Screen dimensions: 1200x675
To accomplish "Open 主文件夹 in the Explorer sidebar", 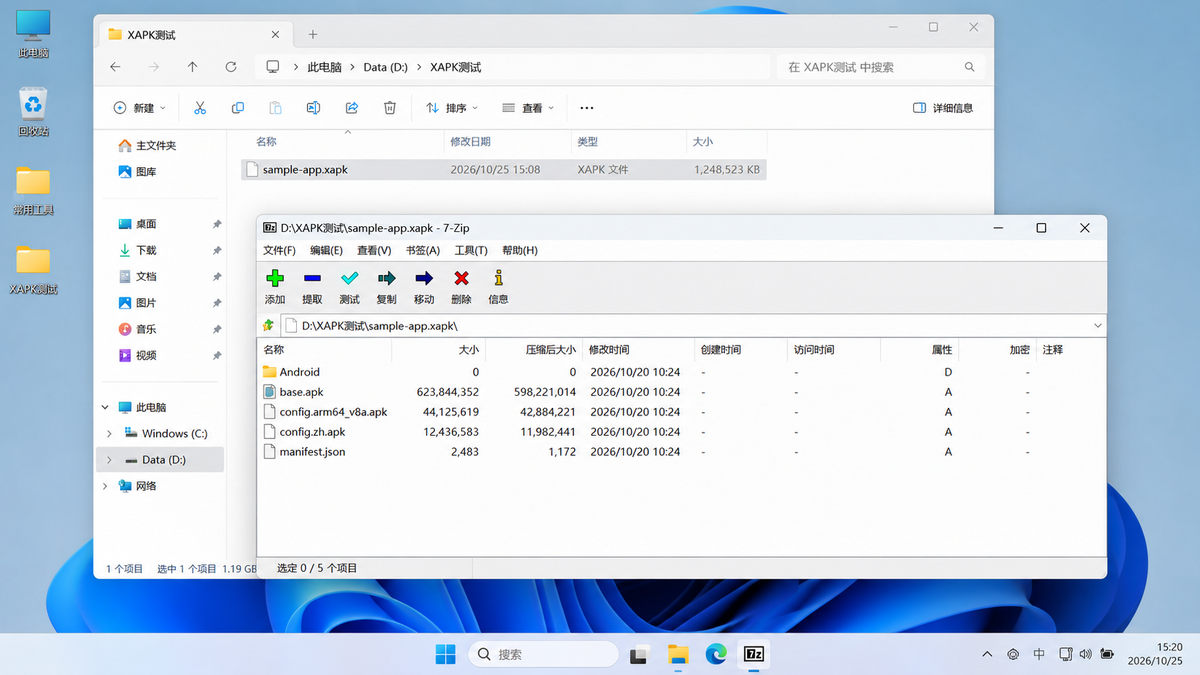I will pos(147,146).
